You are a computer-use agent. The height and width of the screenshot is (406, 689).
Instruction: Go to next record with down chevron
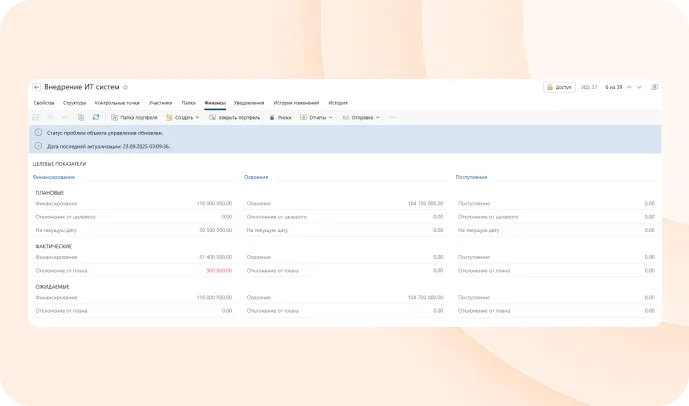[x=639, y=88]
